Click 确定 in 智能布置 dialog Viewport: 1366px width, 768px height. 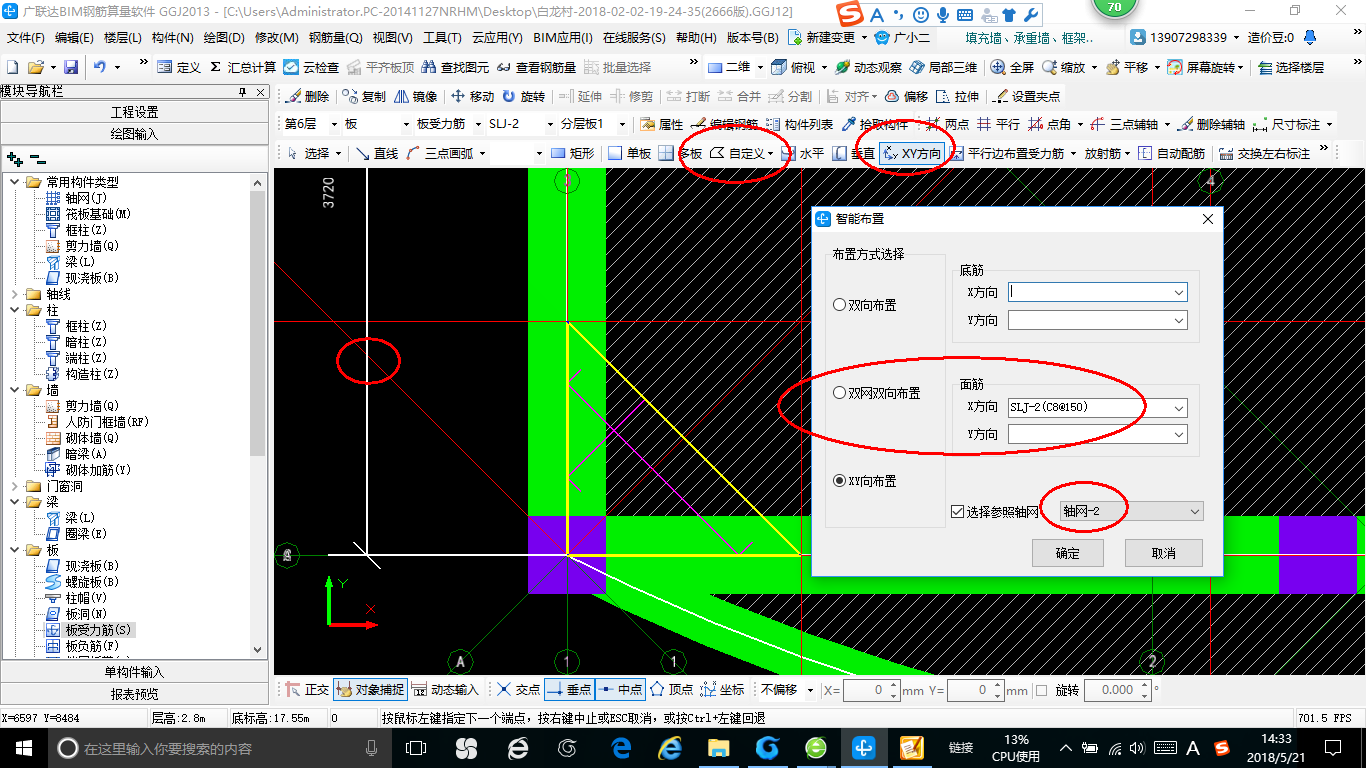[x=1067, y=553]
